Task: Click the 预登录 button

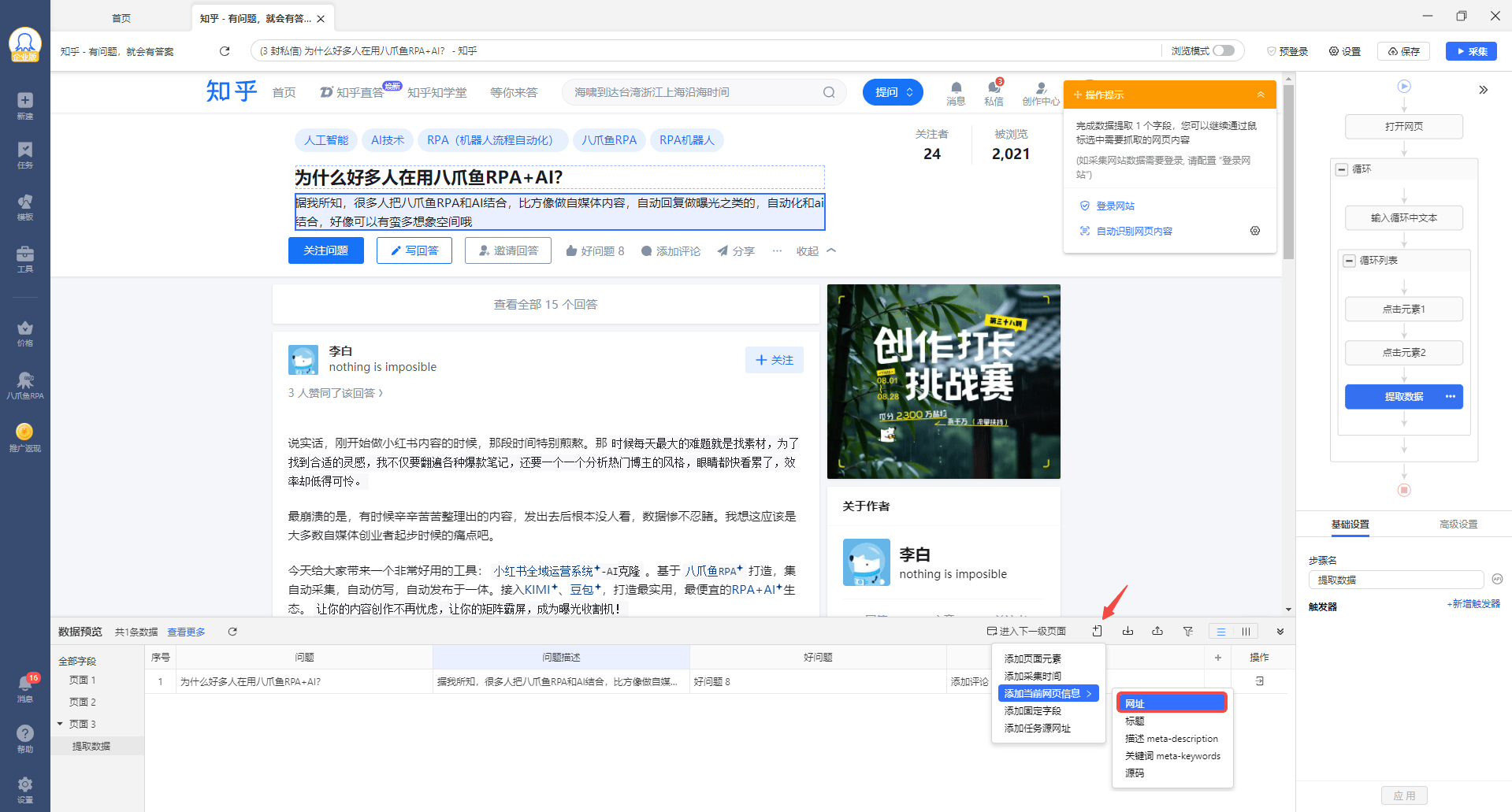Action: (x=1287, y=51)
